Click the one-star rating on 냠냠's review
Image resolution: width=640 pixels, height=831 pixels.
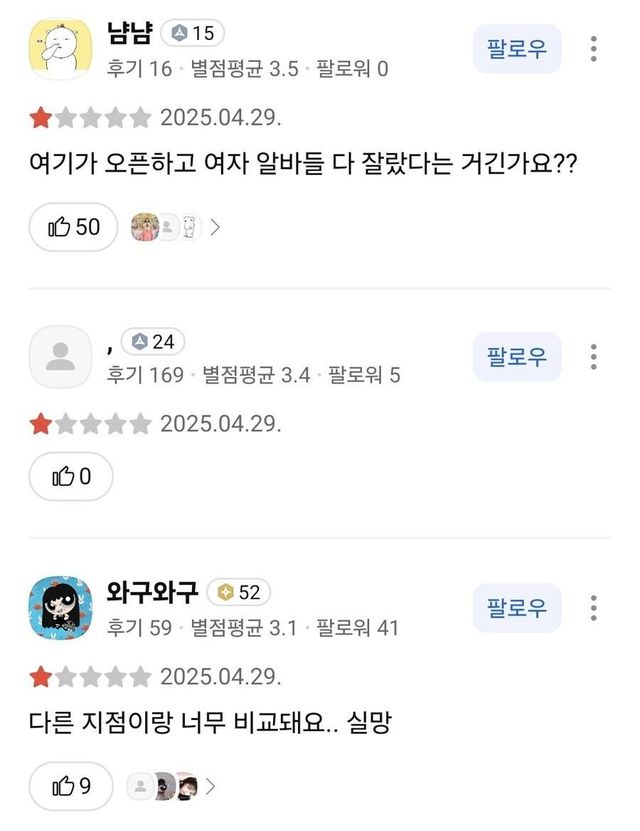click(x=41, y=118)
